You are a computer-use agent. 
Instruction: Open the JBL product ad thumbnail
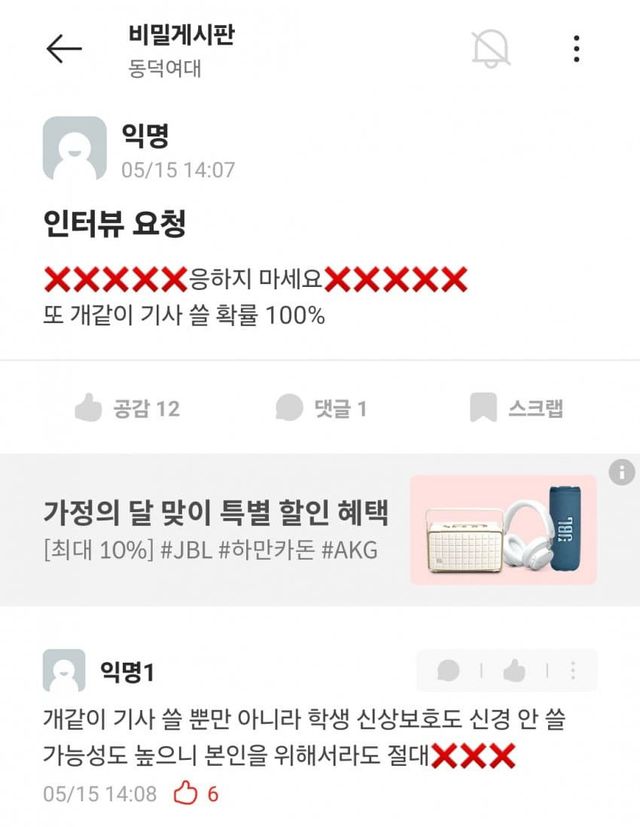click(503, 530)
